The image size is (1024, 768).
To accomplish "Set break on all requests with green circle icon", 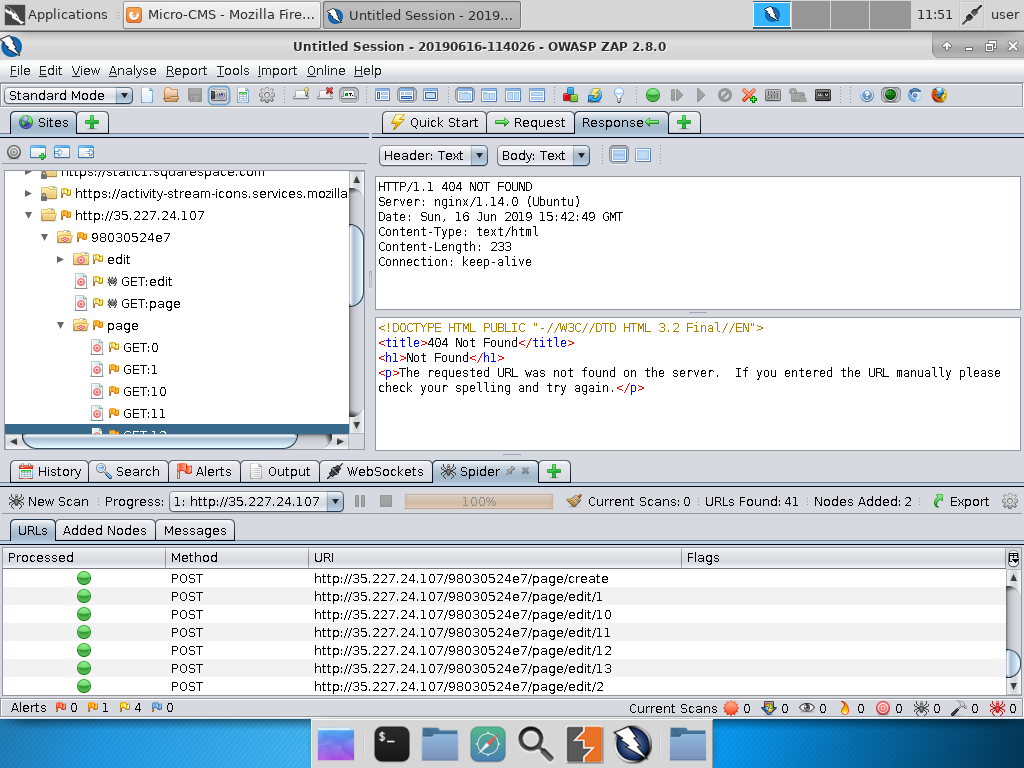I will pos(653,95).
